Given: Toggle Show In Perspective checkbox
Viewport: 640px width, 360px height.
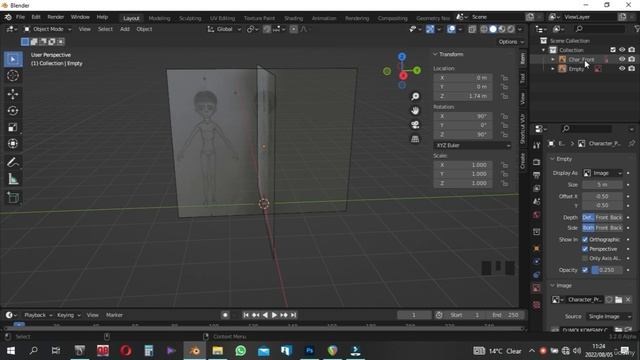Looking at the screenshot, I should [x=585, y=249].
